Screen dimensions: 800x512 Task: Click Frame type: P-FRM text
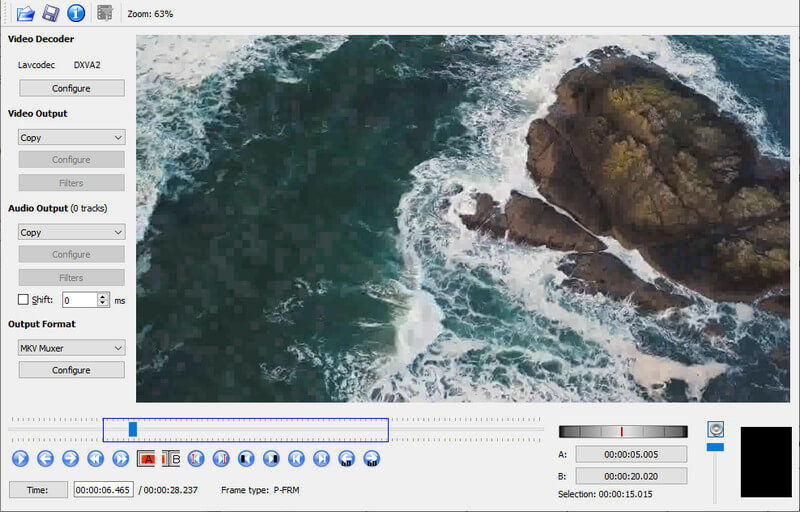[260, 490]
